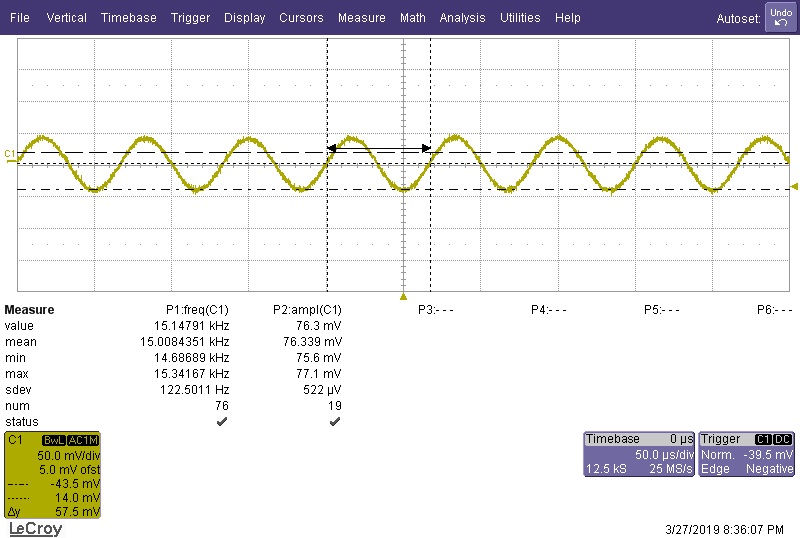Open the Cursors menu
The height and width of the screenshot is (538, 800).
(301, 18)
